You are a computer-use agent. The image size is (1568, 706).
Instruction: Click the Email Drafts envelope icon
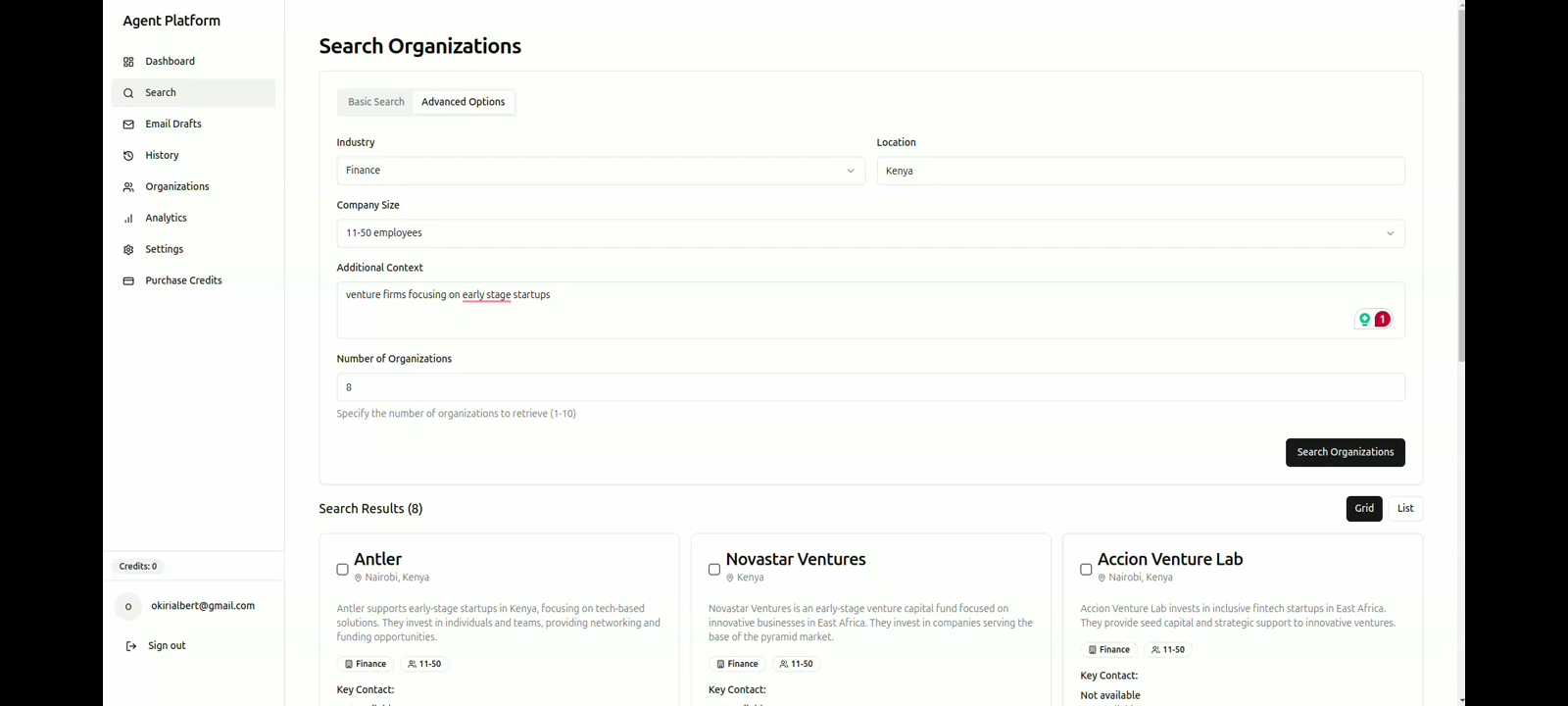(128, 125)
